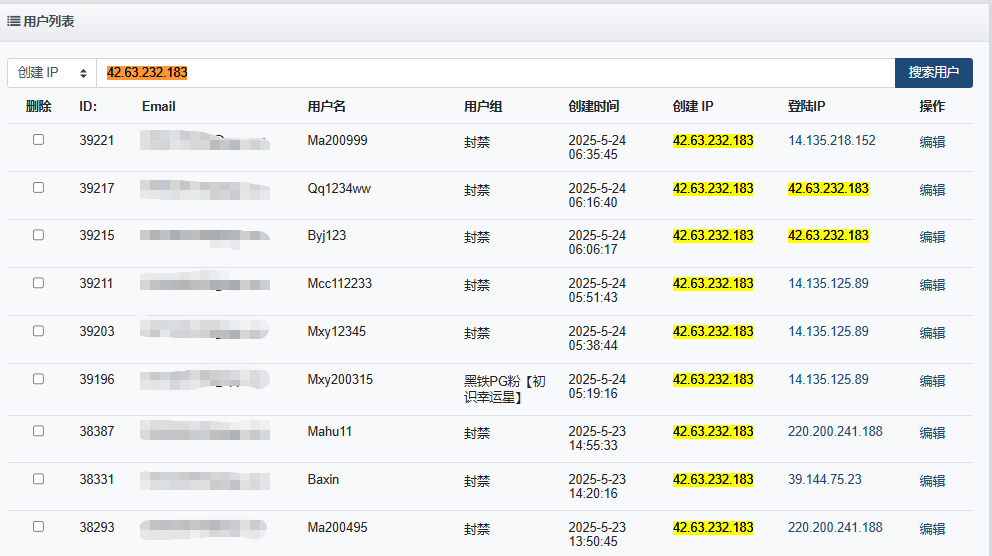Viewport: 992px width, 556px height.
Task: Click login IP 220.200.241.188 for Mahu11
Action: click(835, 432)
